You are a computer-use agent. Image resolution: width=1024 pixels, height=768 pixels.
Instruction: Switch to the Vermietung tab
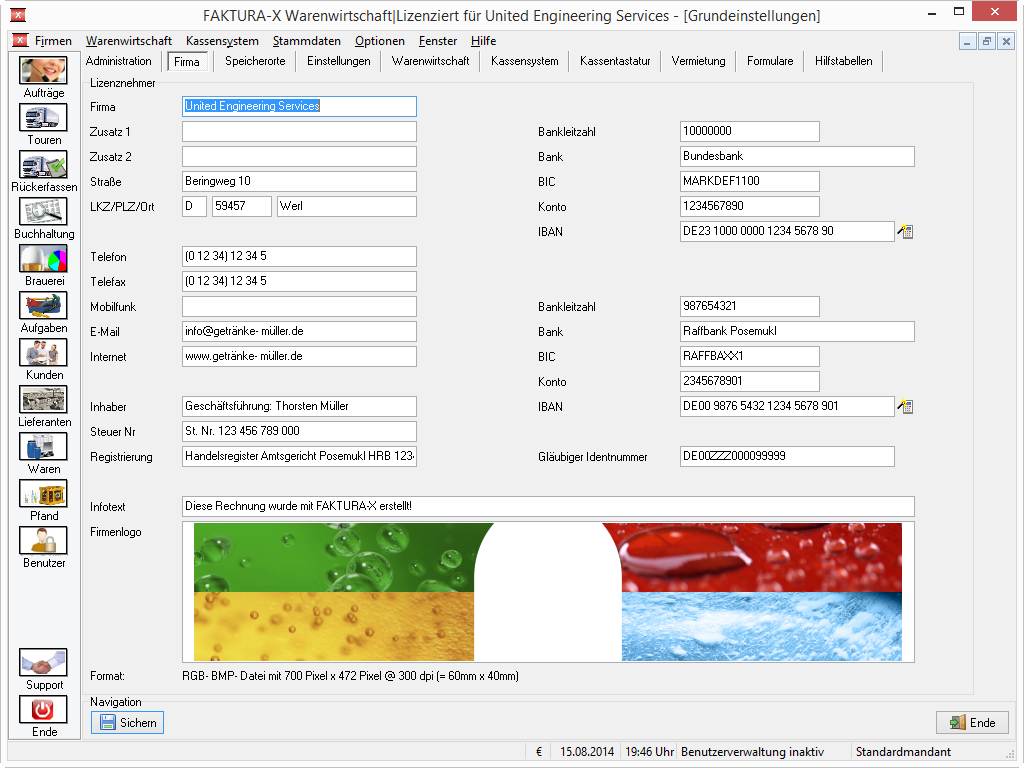(698, 61)
